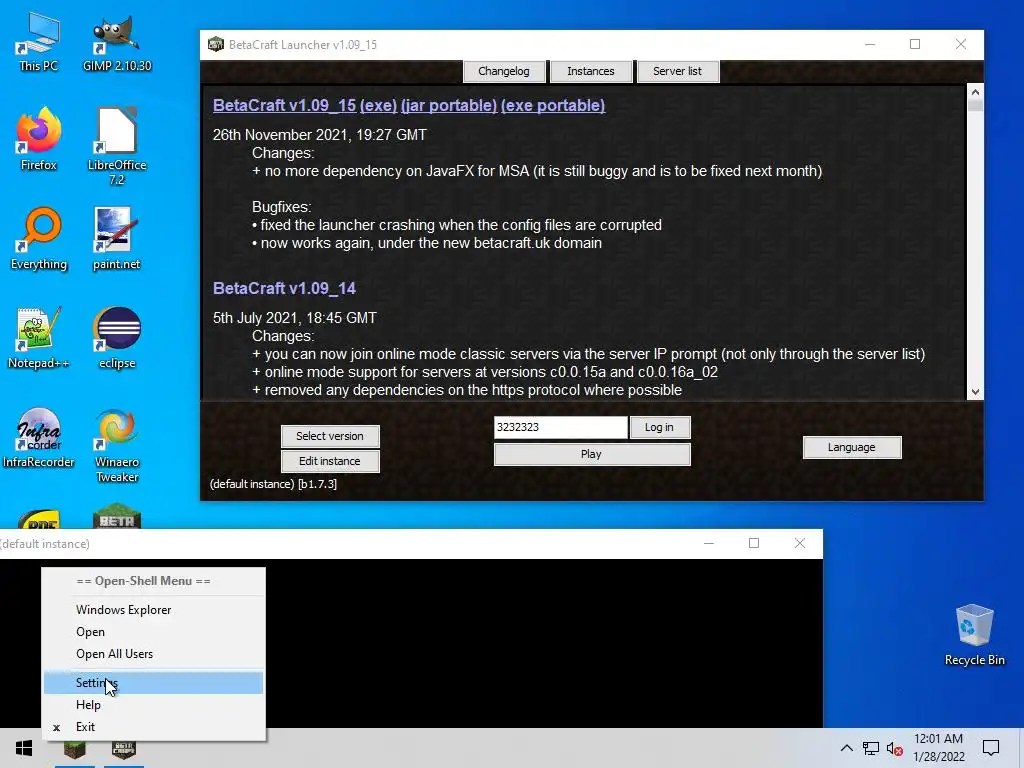Click changelog scrollbar down arrow

975,392
